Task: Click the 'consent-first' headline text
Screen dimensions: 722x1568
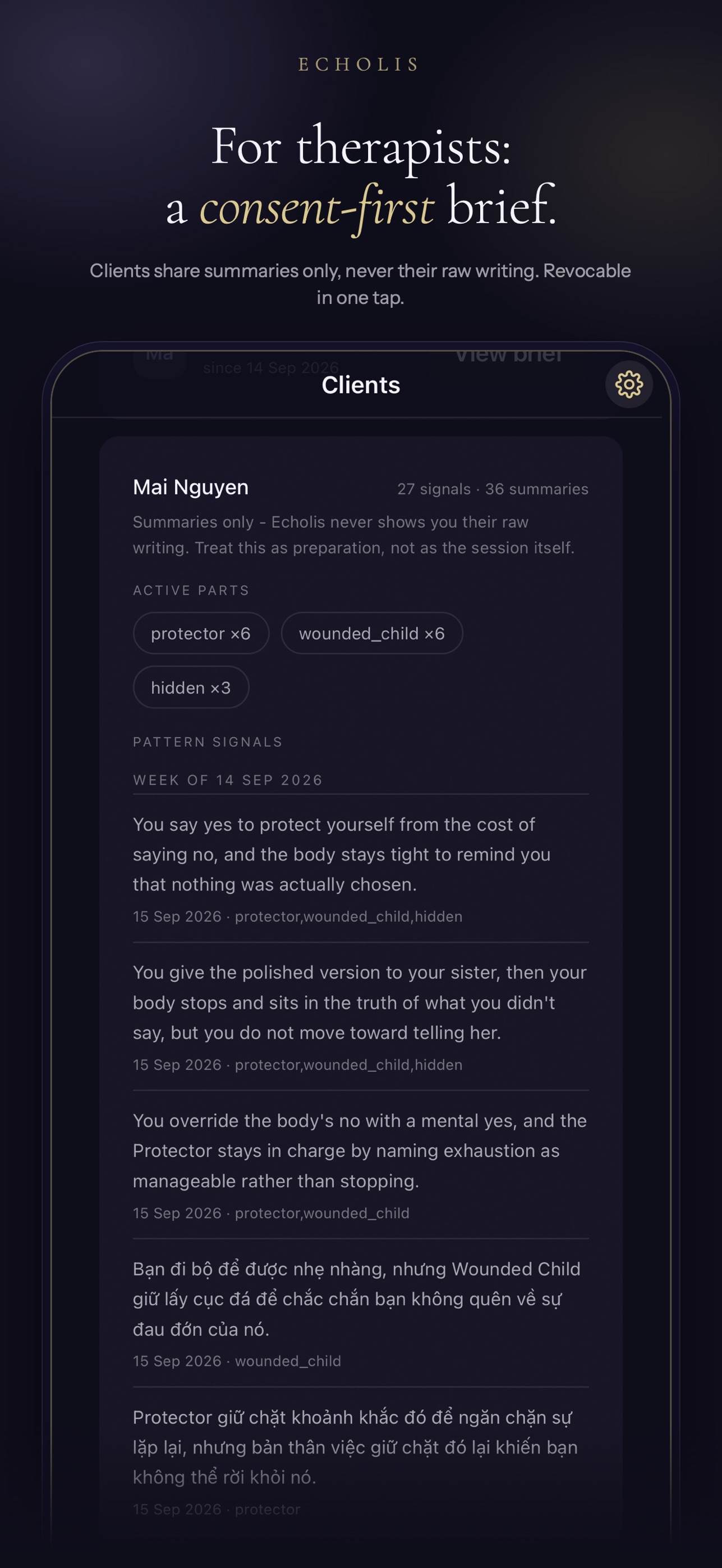Action: click(x=317, y=207)
